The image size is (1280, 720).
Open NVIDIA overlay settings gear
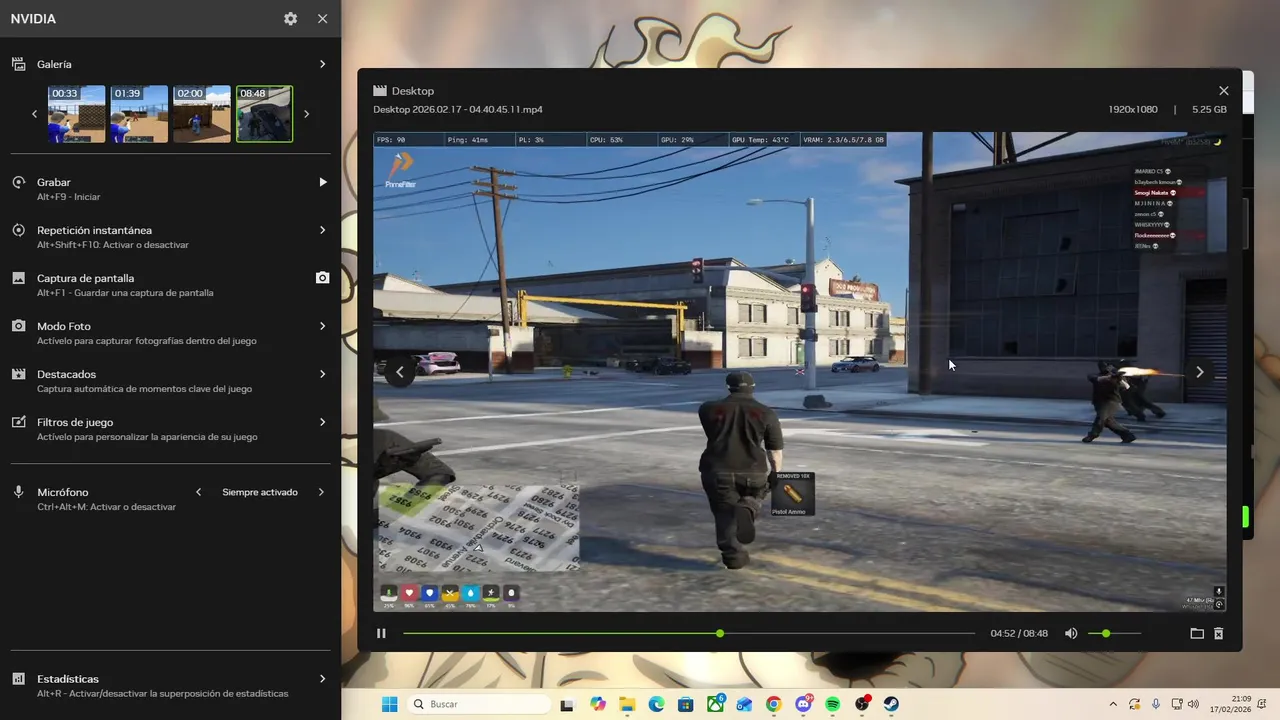tap(290, 19)
